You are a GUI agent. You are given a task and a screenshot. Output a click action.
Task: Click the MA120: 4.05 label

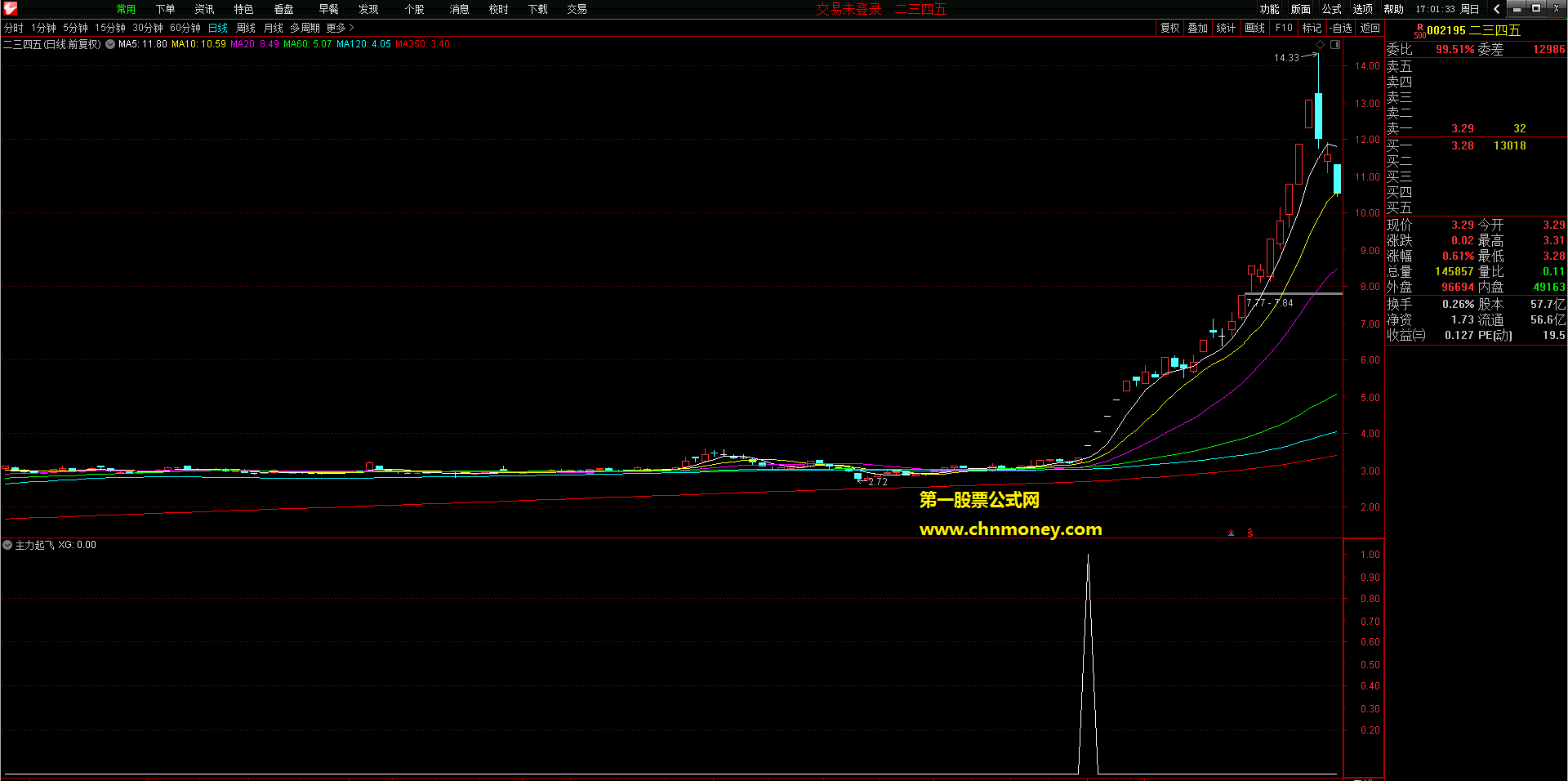(363, 44)
